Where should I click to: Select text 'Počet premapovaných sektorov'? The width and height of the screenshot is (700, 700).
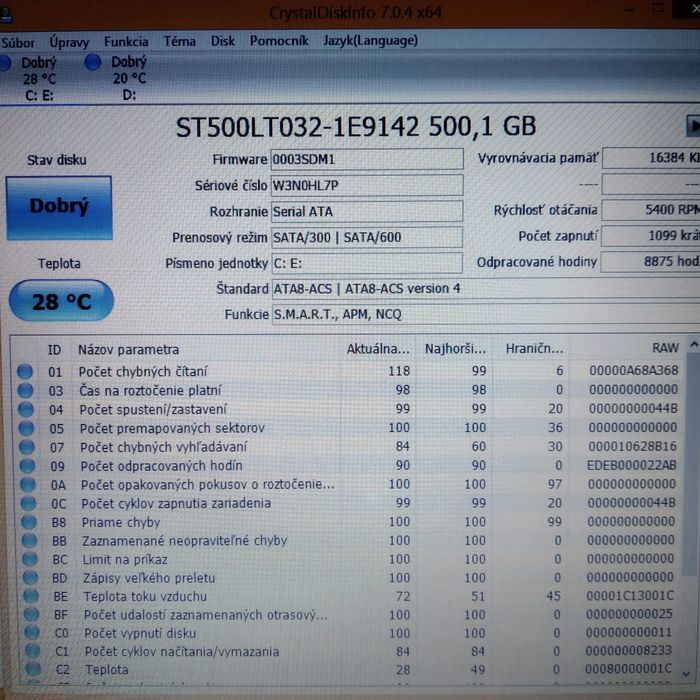click(172, 428)
